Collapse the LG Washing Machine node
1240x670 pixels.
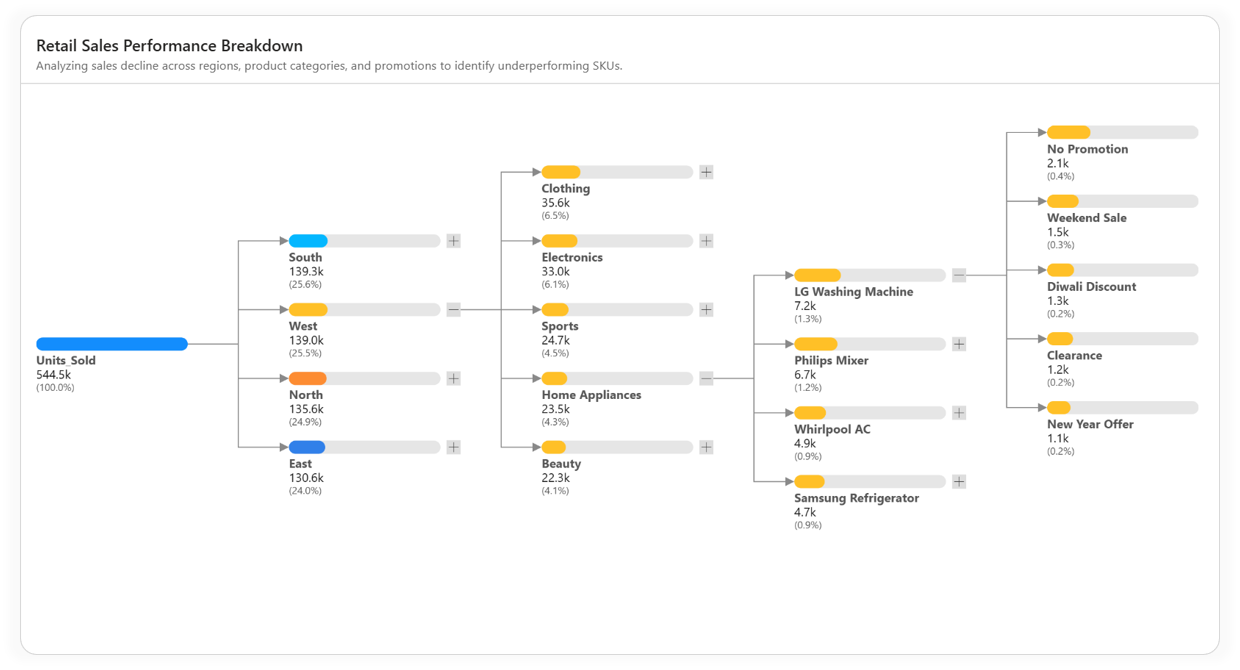click(959, 275)
